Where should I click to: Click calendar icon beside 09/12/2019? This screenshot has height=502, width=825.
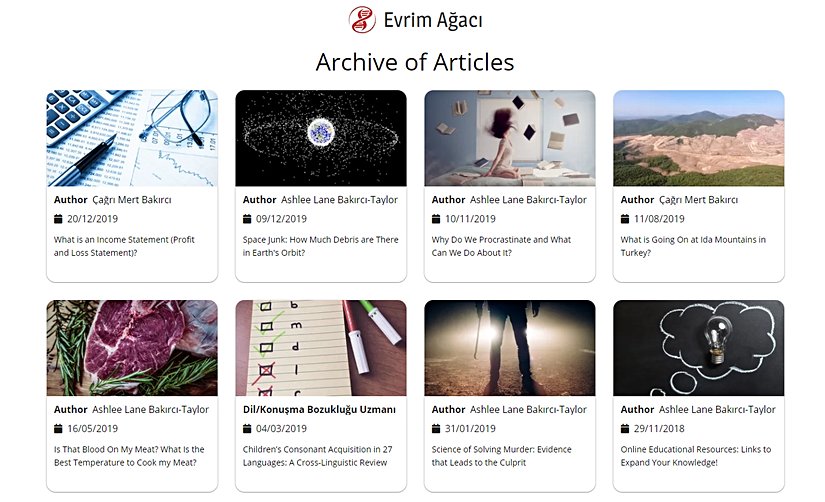pyautogui.click(x=247, y=219)
